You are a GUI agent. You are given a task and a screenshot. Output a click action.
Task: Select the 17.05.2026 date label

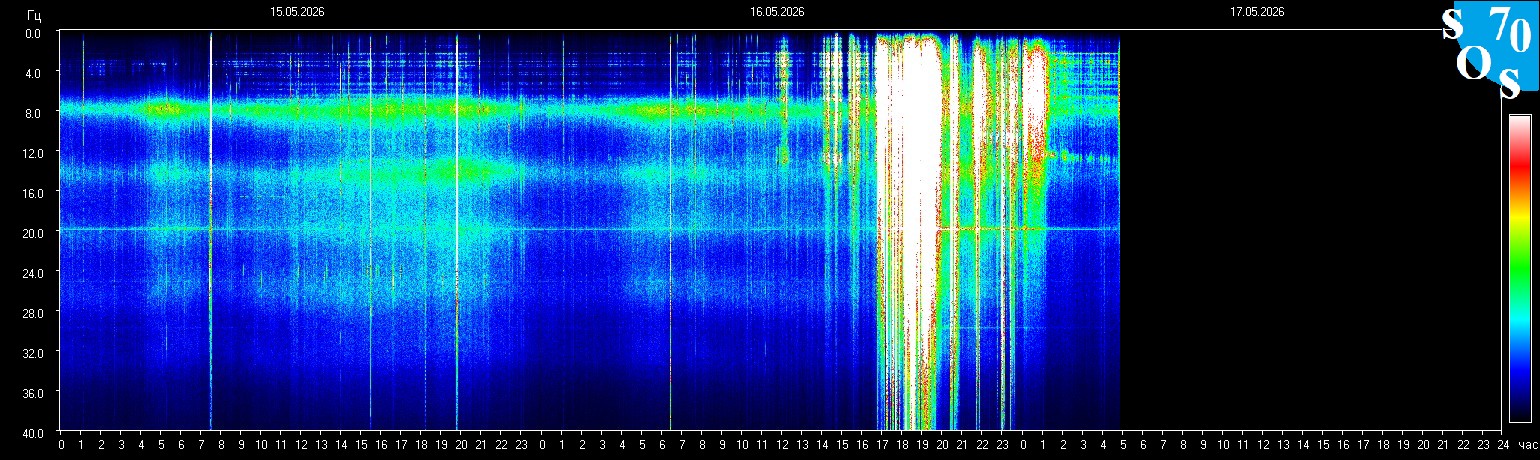point(1257,13)
